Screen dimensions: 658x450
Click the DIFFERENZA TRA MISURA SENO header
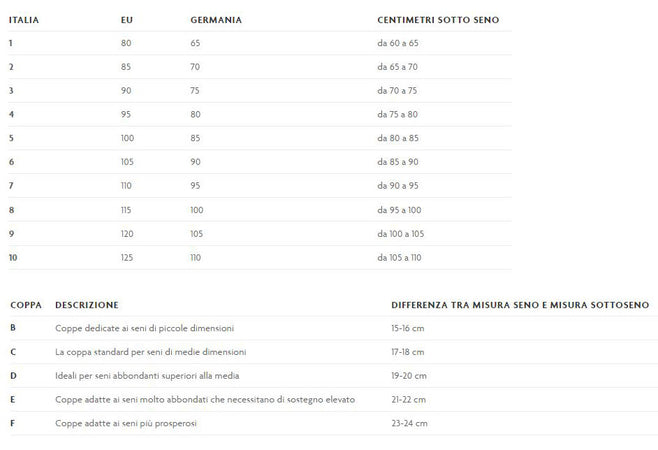coord(520,305)
